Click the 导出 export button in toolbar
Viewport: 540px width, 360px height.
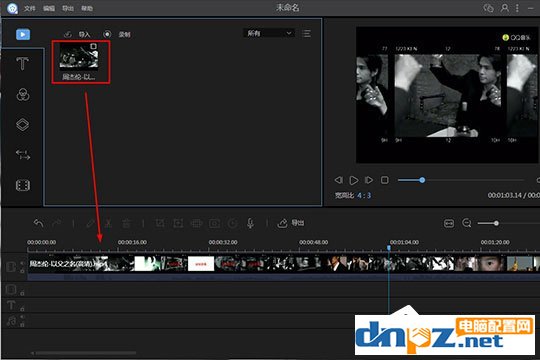pos(291,223)
